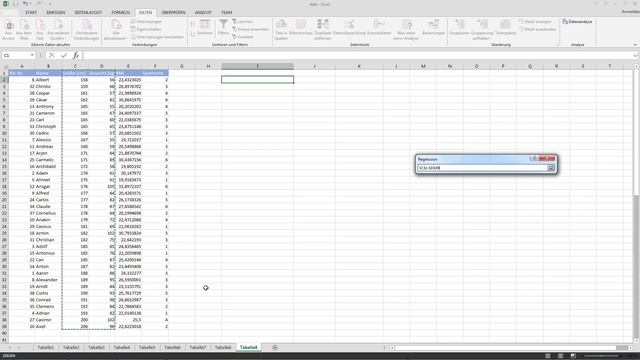Click the range field in Regression dialog

(482, 168)
